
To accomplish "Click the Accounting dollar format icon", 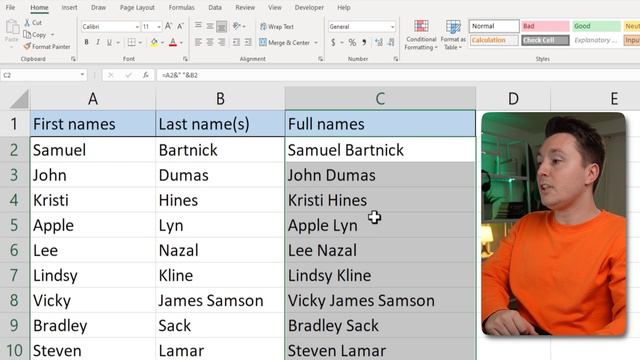I will pos(333,42).
